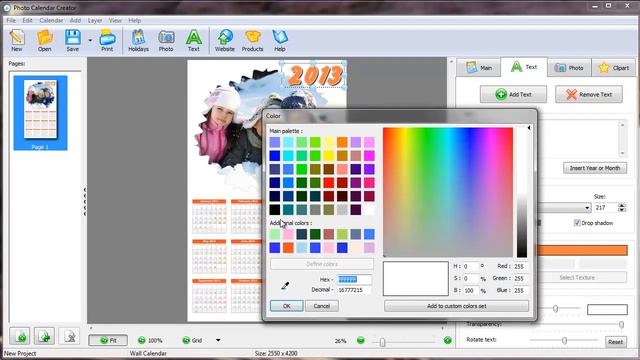Click the New project toolbar icon

coord(17,41)
